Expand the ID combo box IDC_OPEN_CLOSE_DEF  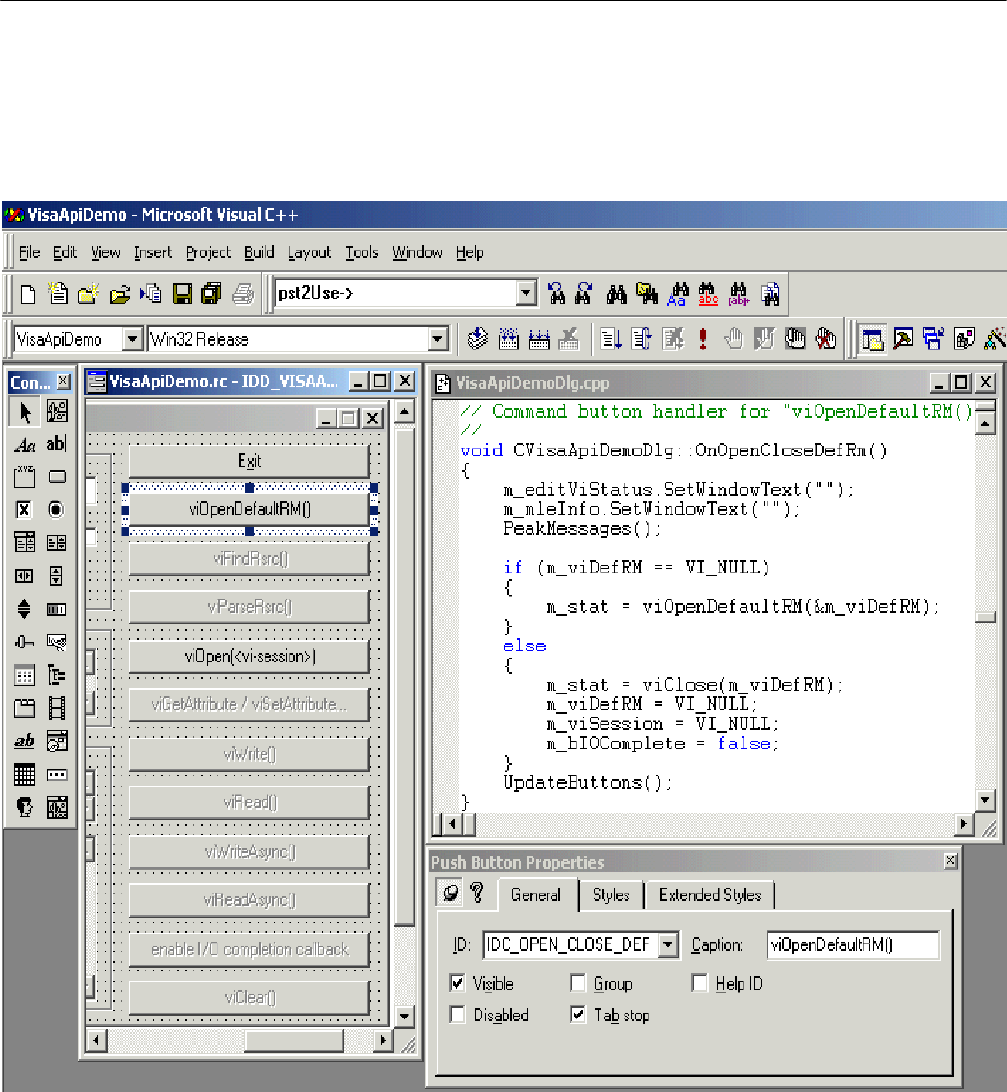pos(668,945)
